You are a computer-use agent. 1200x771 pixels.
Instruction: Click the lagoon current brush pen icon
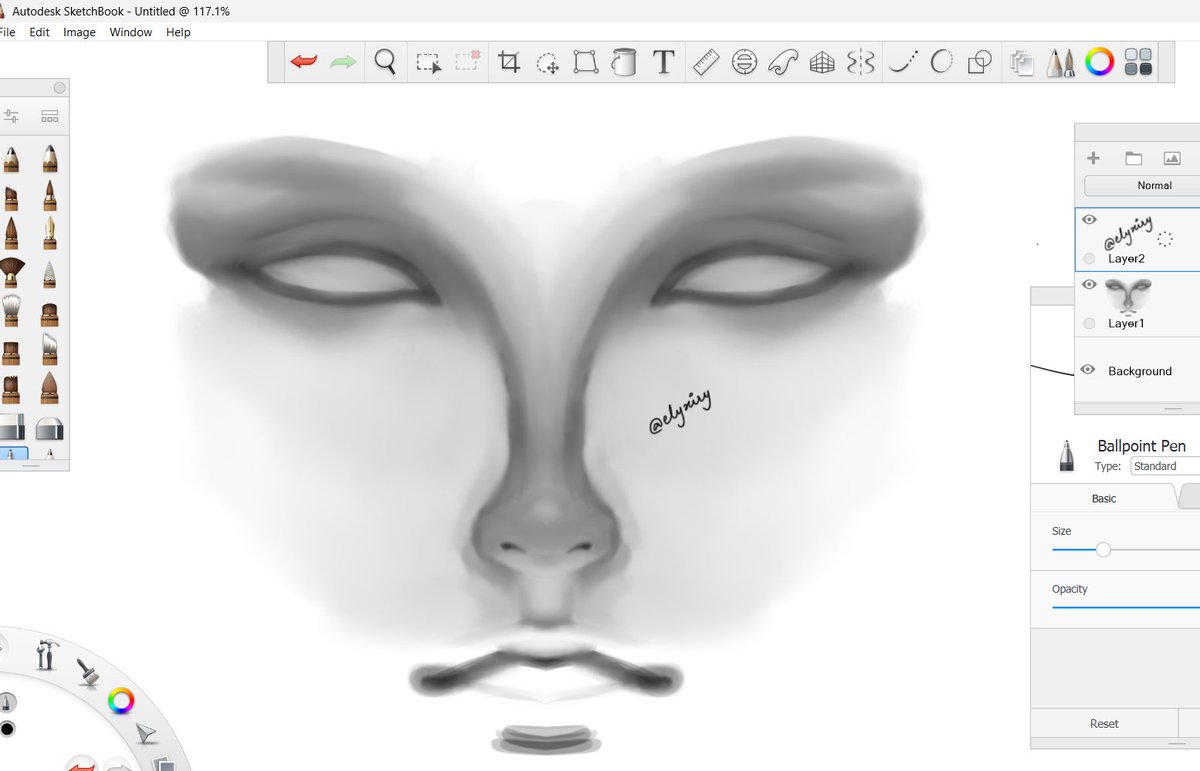6,702
